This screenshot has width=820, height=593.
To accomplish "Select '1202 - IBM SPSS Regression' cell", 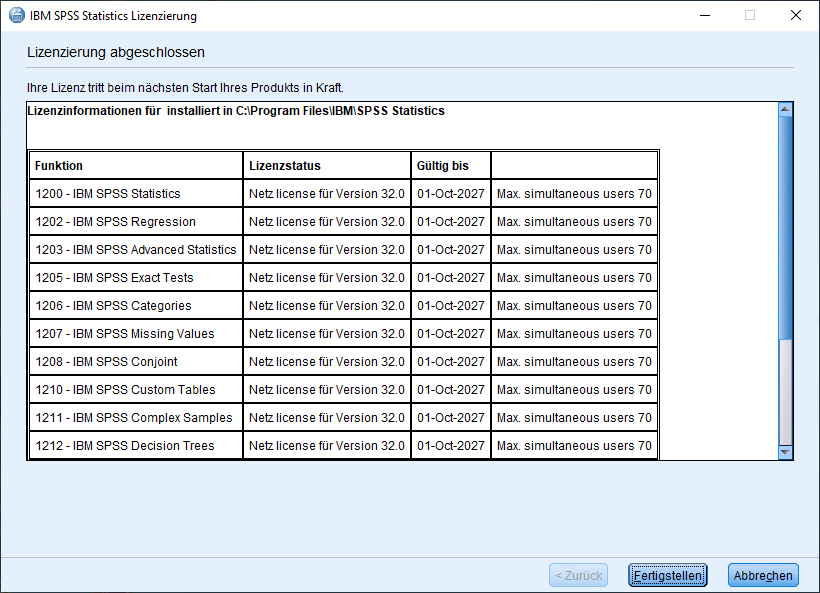I will (x=136, y=222).
